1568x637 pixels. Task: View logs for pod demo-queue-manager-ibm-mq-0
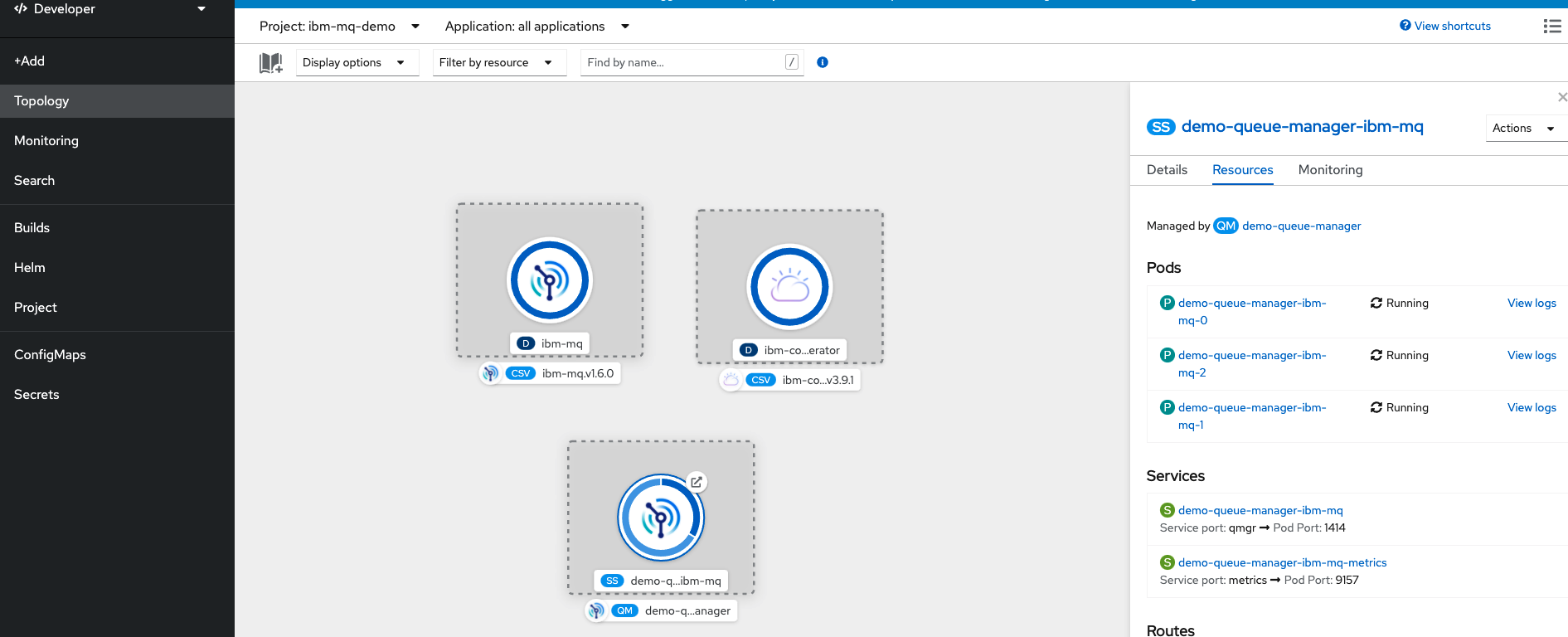coord(1531,304)
